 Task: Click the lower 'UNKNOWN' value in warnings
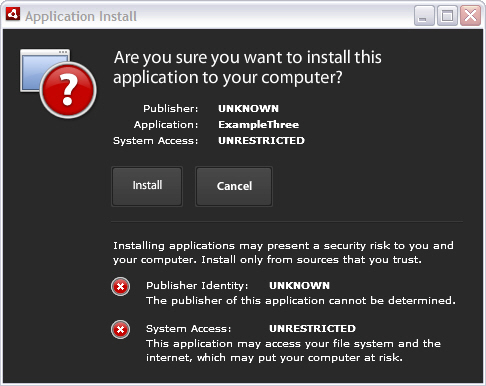[299, 286]
